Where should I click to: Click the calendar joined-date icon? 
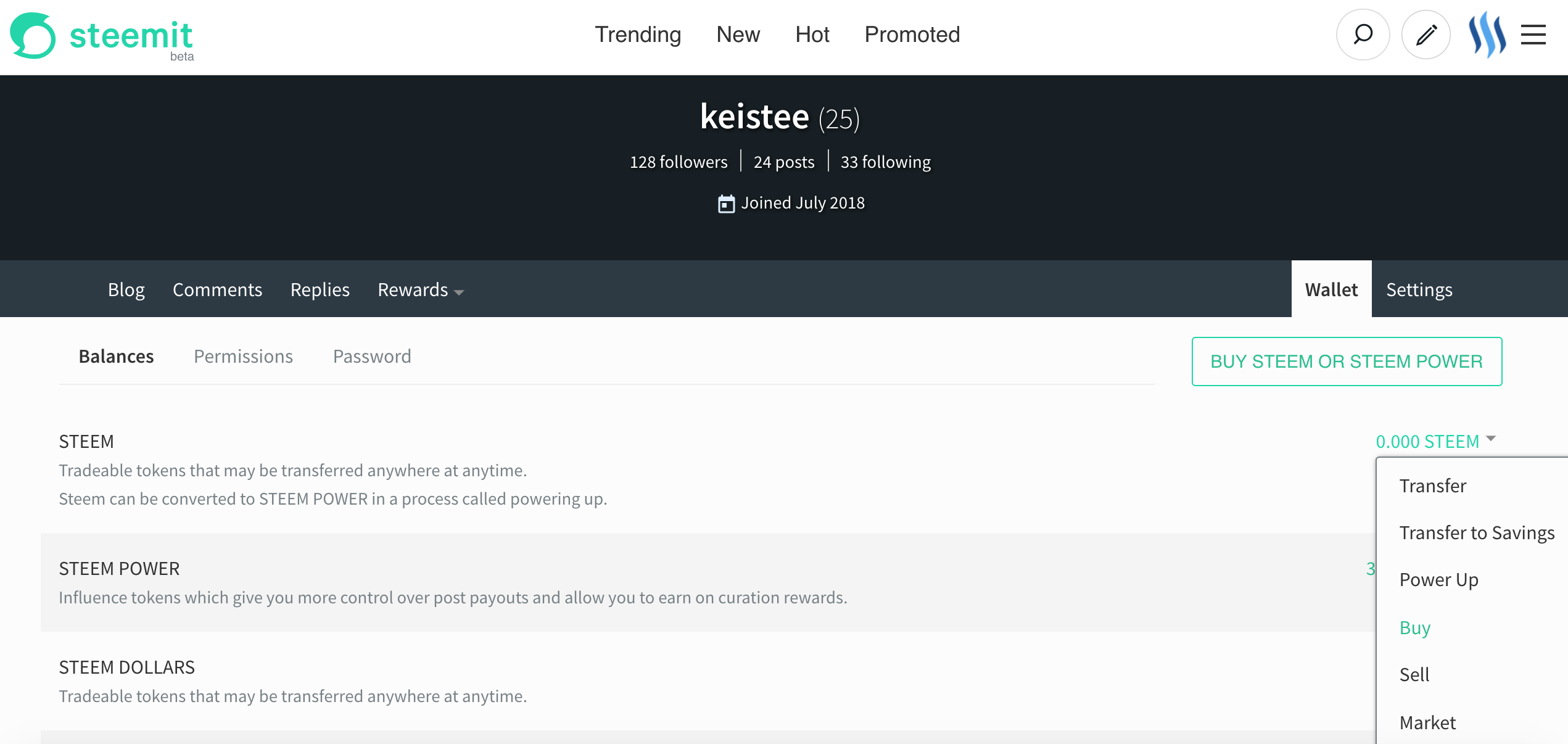point(726,204)
